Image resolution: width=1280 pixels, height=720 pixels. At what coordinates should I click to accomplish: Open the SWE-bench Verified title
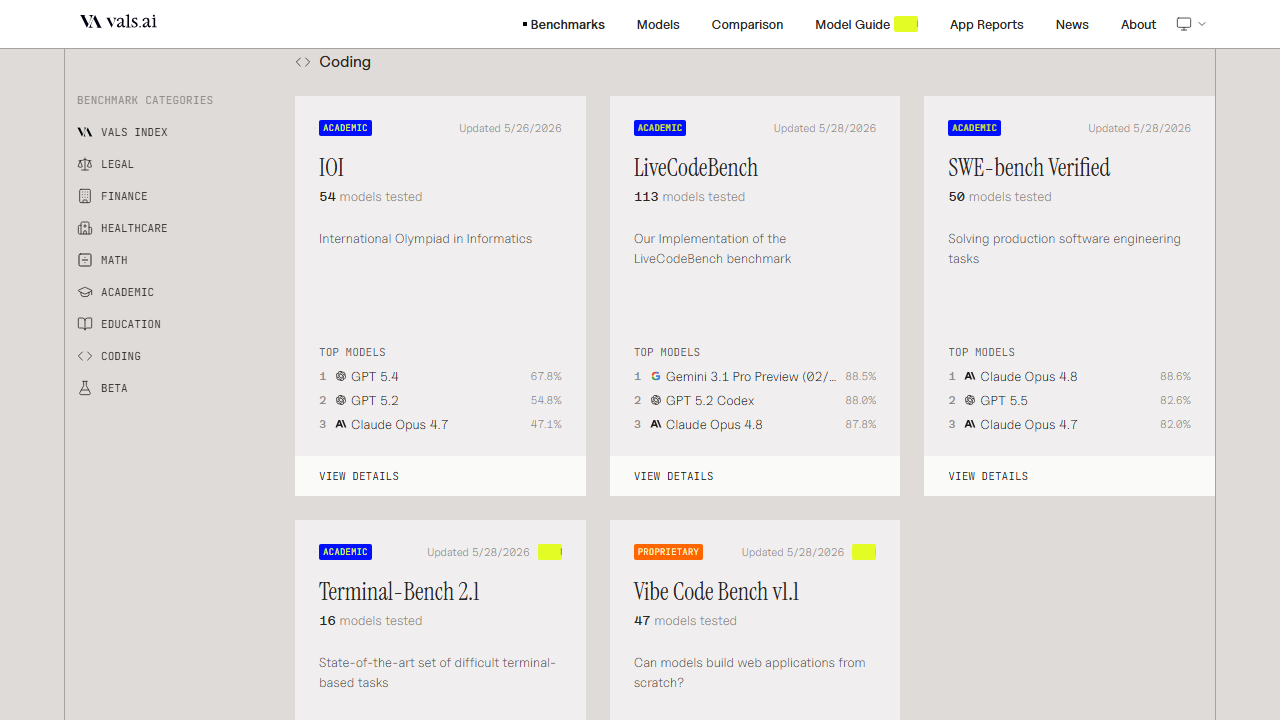click(1029, 167)
